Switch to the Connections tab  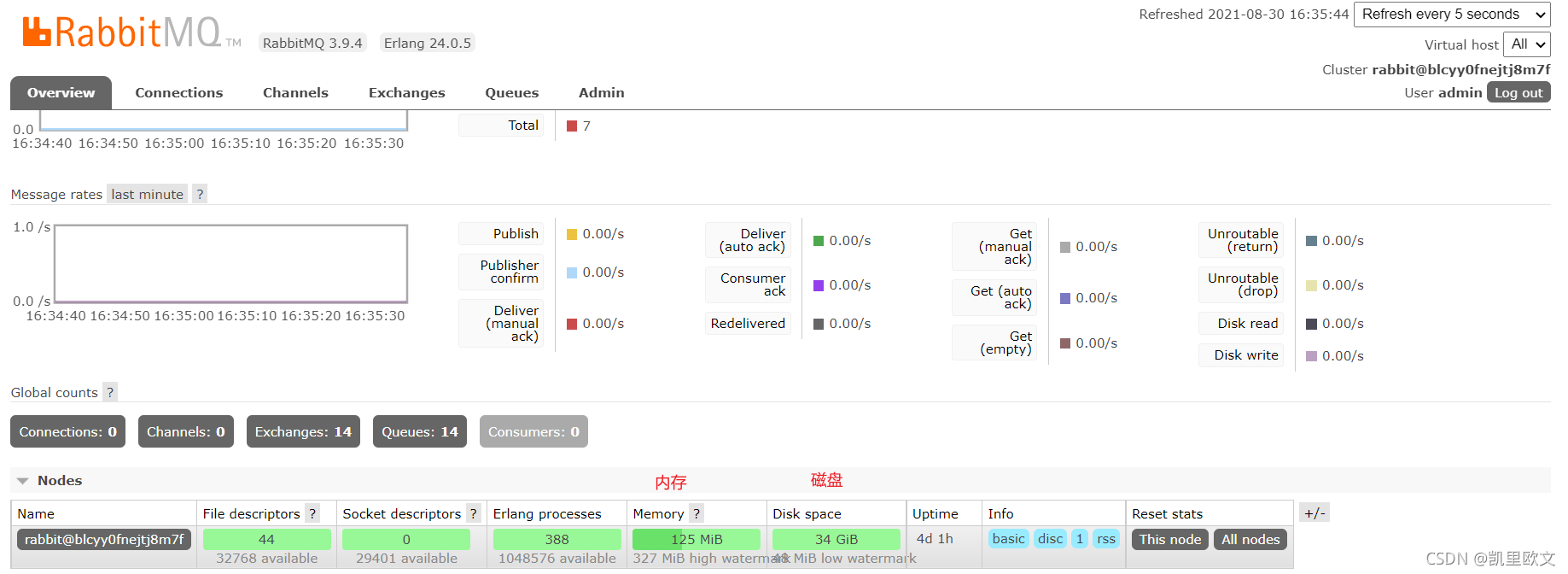[x=178, y=92]
